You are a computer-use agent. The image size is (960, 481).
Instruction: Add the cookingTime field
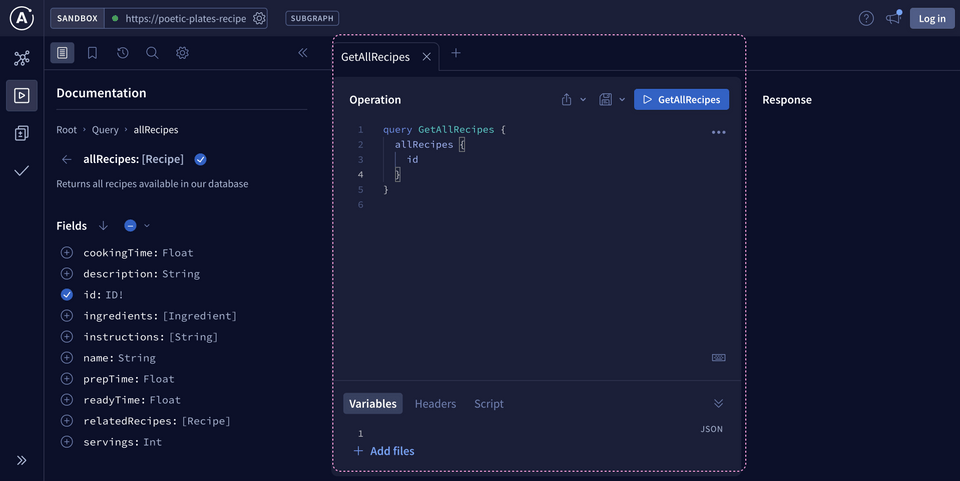[67, 253]
